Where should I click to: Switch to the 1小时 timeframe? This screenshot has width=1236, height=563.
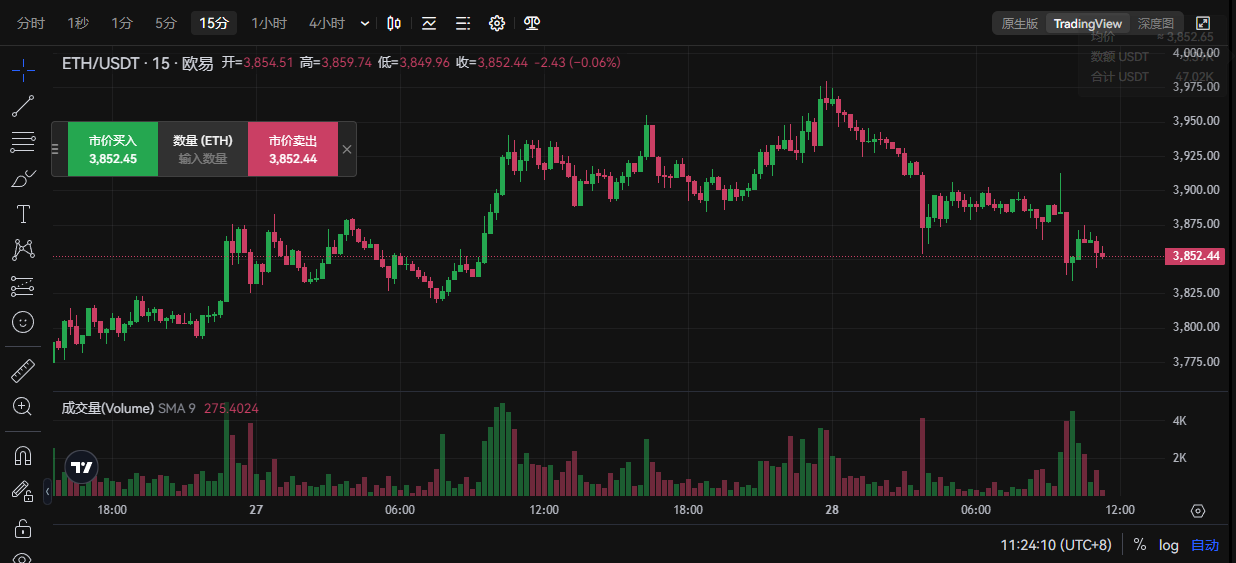269,23
